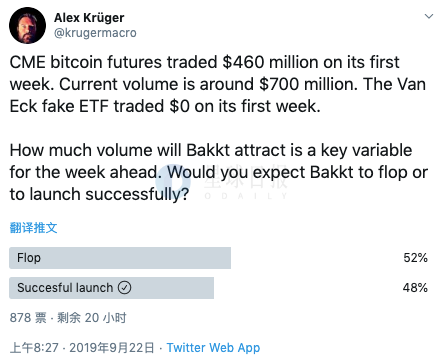Expand the tweet options chevron
The height and width of the screenshot is (363, 443).
tap(429, 16)
